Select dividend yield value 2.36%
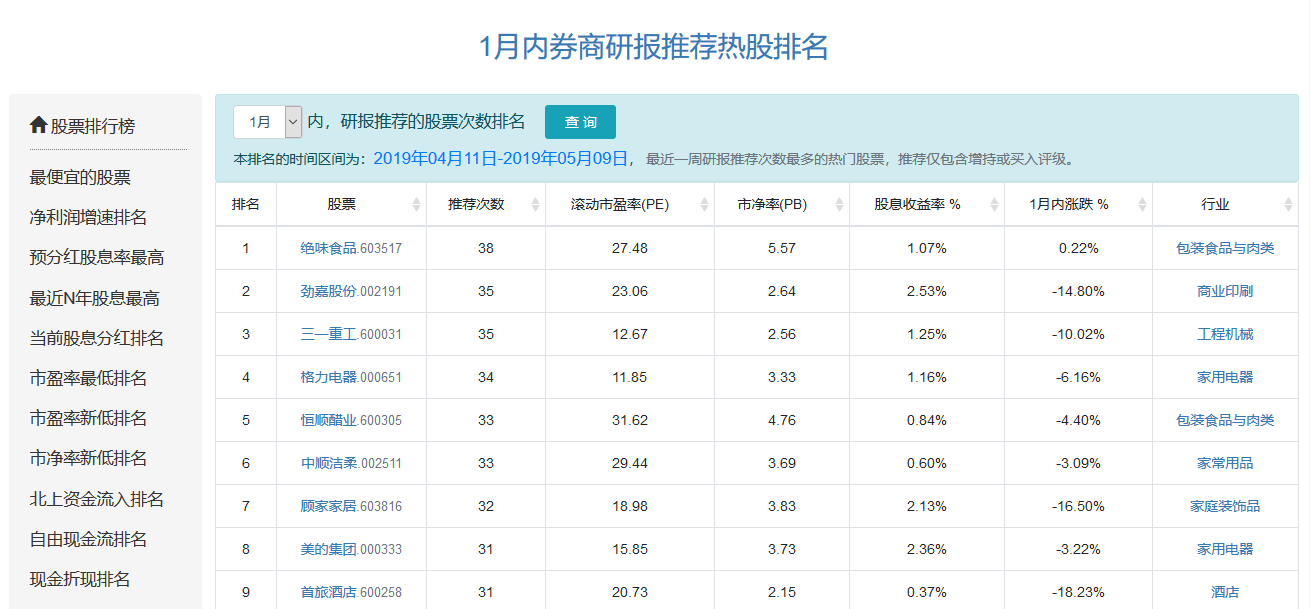Image resolution: width=1310 pixels, height=609 pixels. pos(927,549)
